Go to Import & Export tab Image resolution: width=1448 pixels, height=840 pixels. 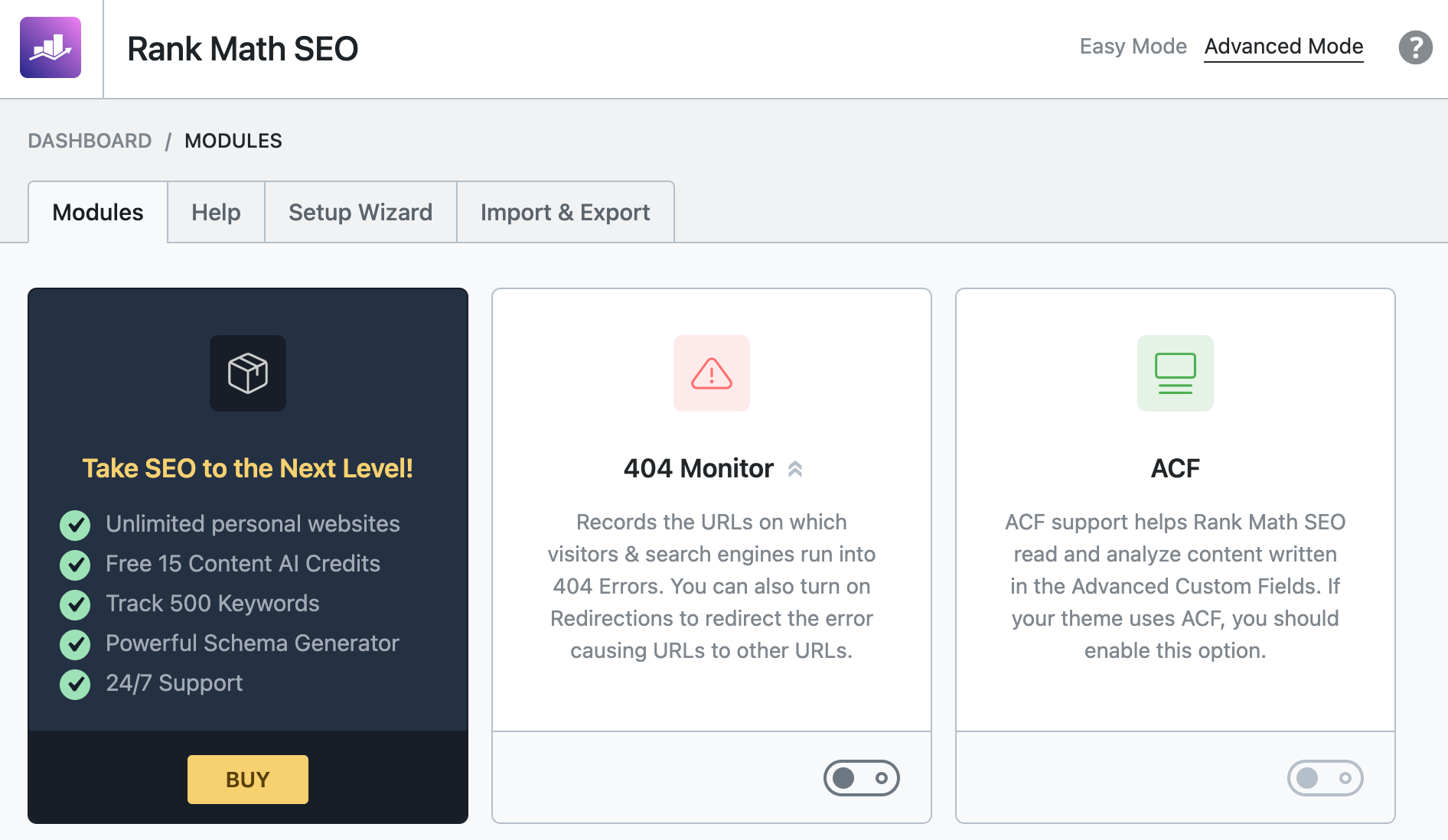click(x=565, y=212)
